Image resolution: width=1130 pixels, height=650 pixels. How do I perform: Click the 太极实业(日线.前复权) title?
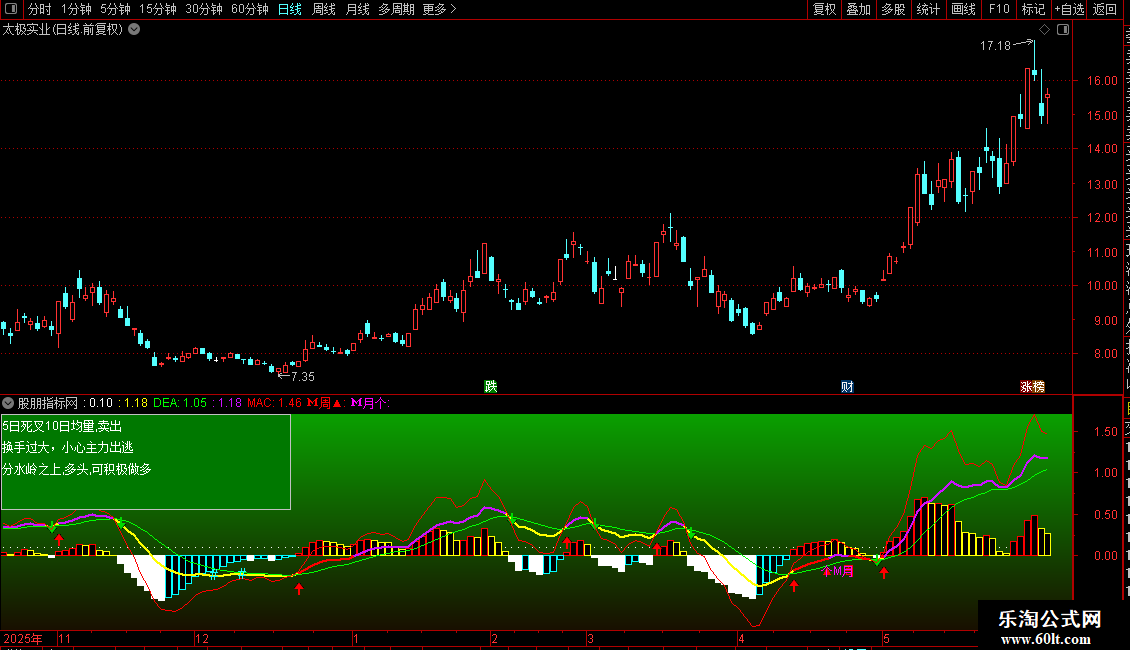(63, 30)
